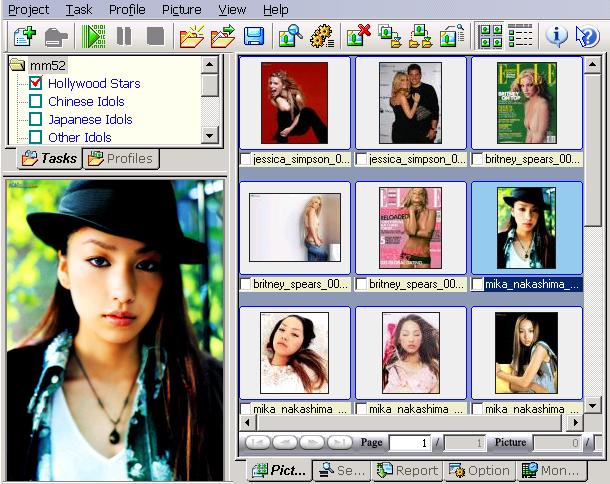Tick checkbox of second jessica_simpson picture

[362, 160]
